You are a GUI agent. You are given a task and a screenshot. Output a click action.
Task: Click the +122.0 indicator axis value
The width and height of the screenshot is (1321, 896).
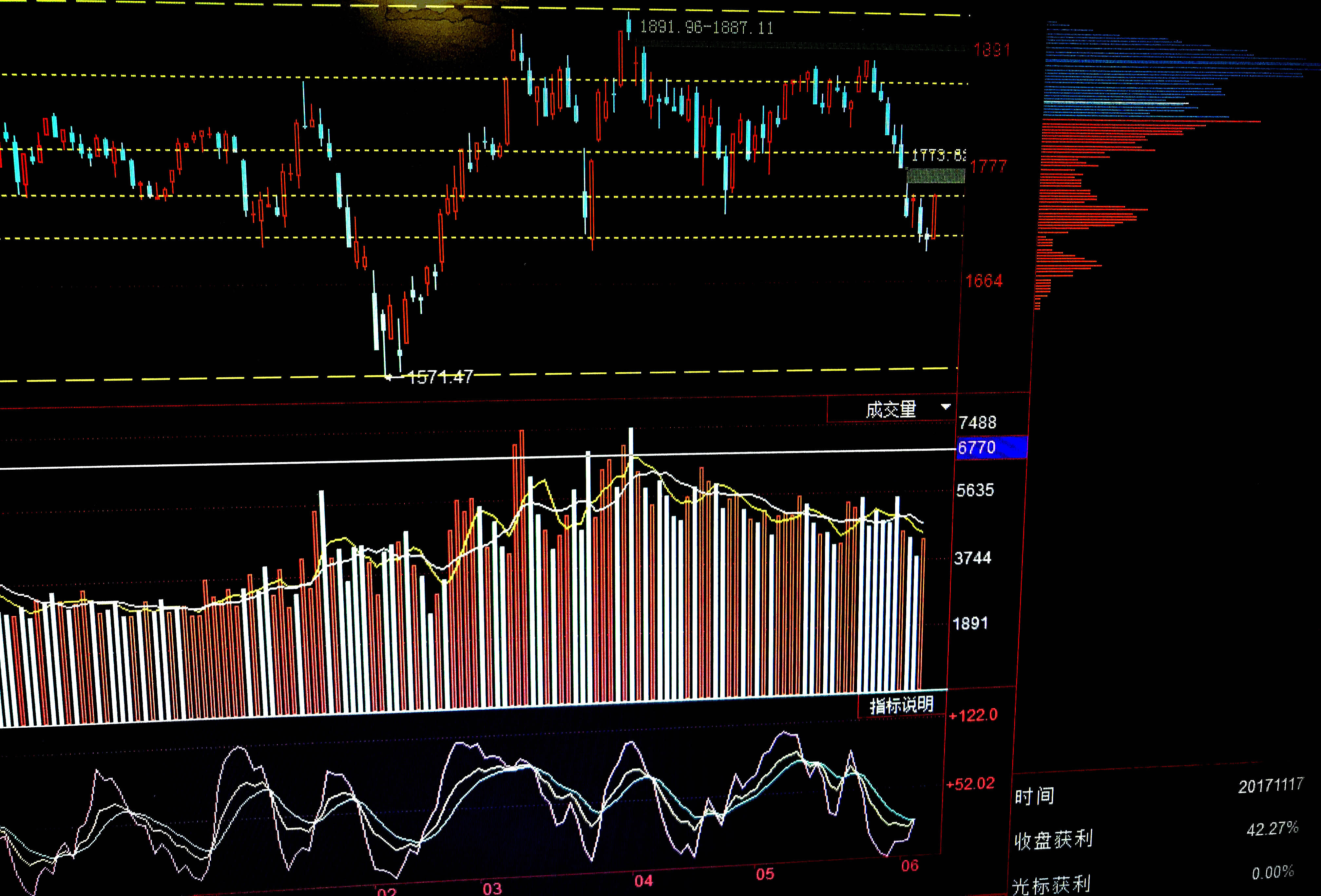point(973,715)
